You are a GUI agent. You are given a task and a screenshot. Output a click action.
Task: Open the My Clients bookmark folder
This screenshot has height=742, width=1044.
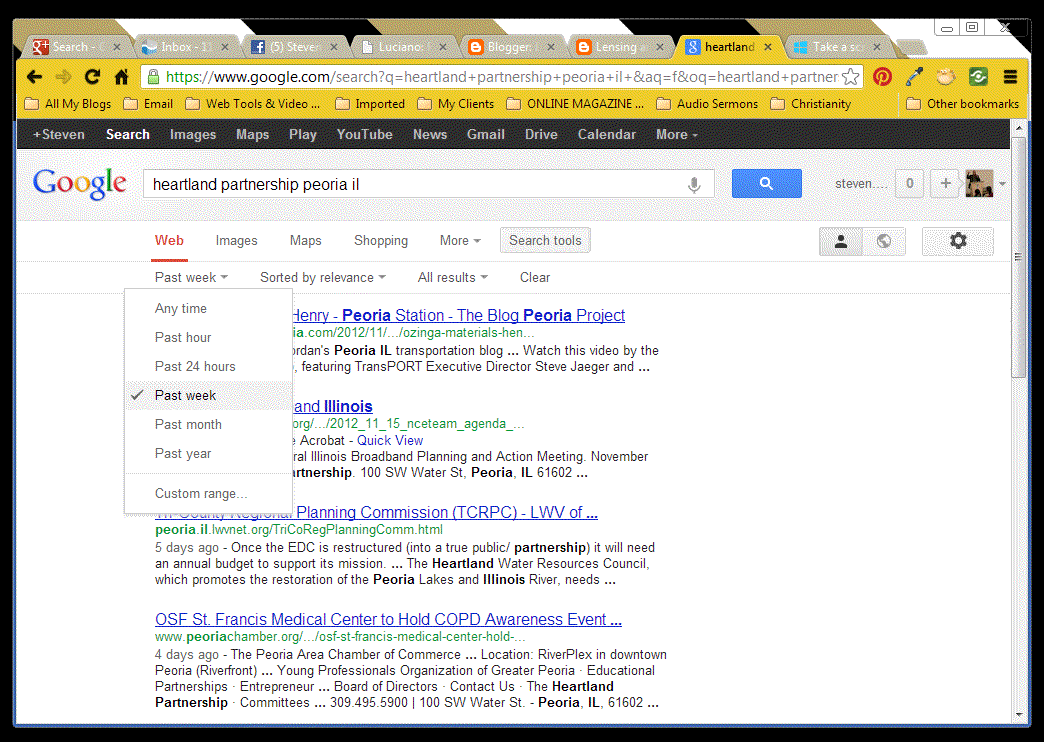pos(455,104)
